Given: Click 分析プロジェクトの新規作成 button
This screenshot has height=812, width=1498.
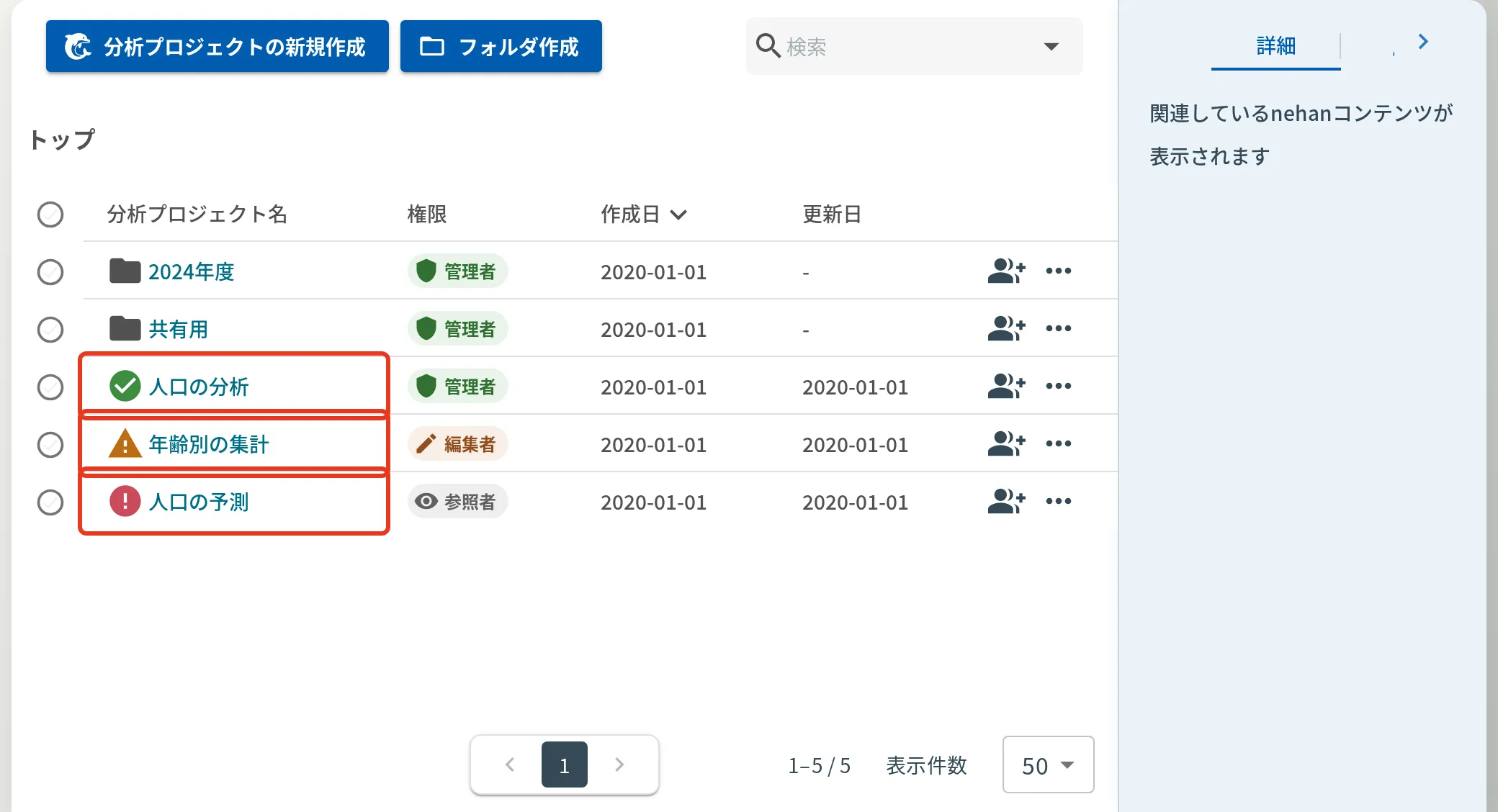Looking at the screenshot, I should pyautogui.click(x=217, y=46).
